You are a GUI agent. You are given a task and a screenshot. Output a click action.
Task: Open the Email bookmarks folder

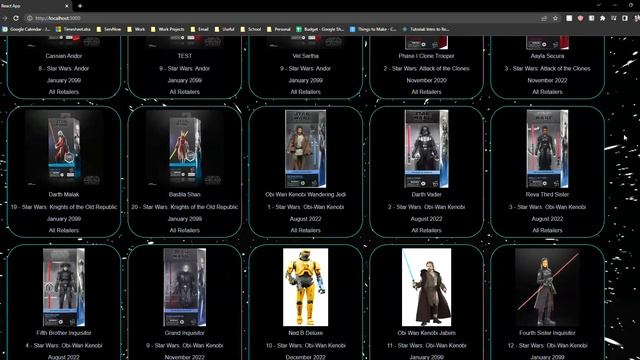pyautogui.click(x=200, y=29)
